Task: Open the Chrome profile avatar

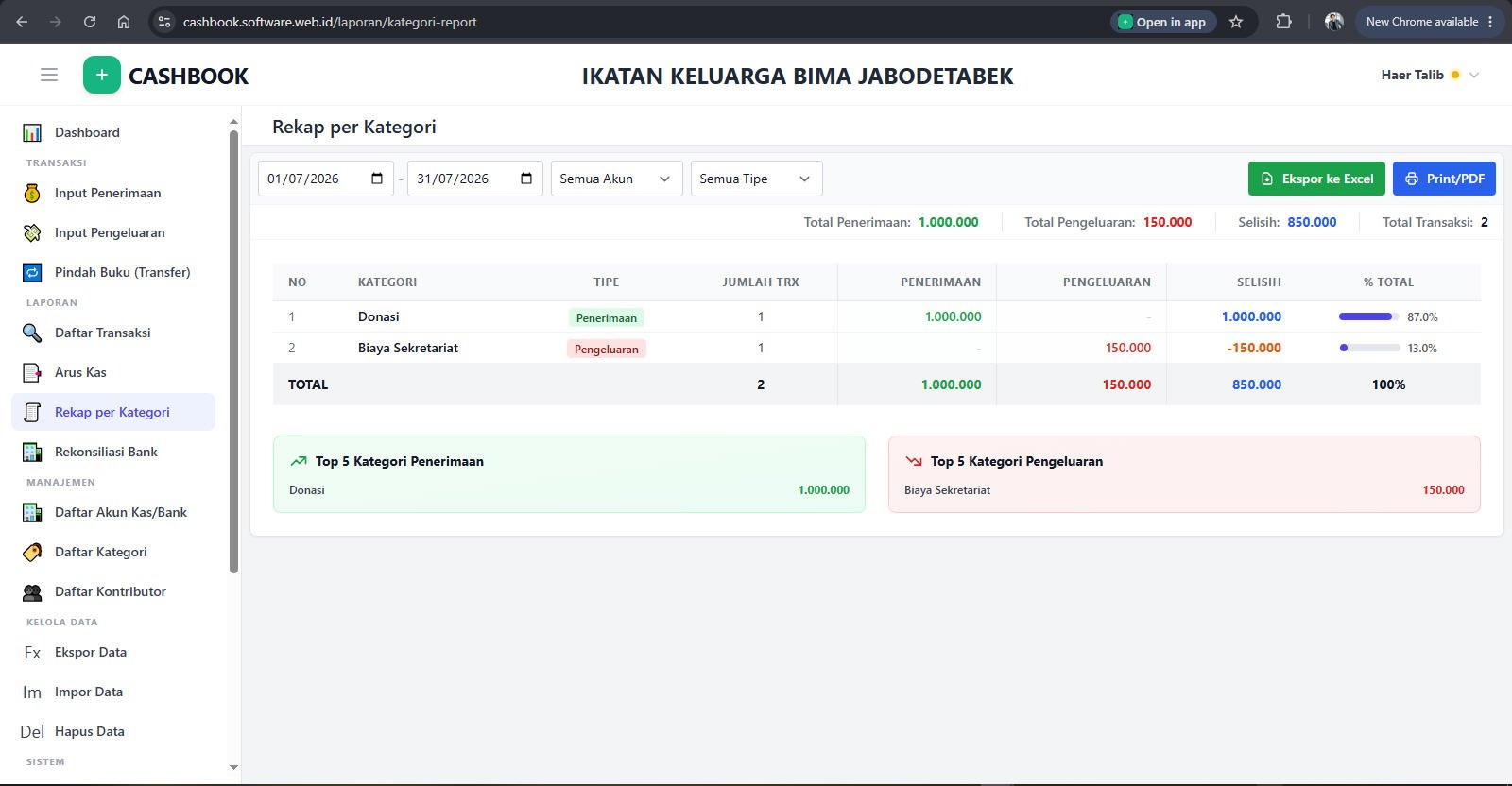Action: (1334, 22)
